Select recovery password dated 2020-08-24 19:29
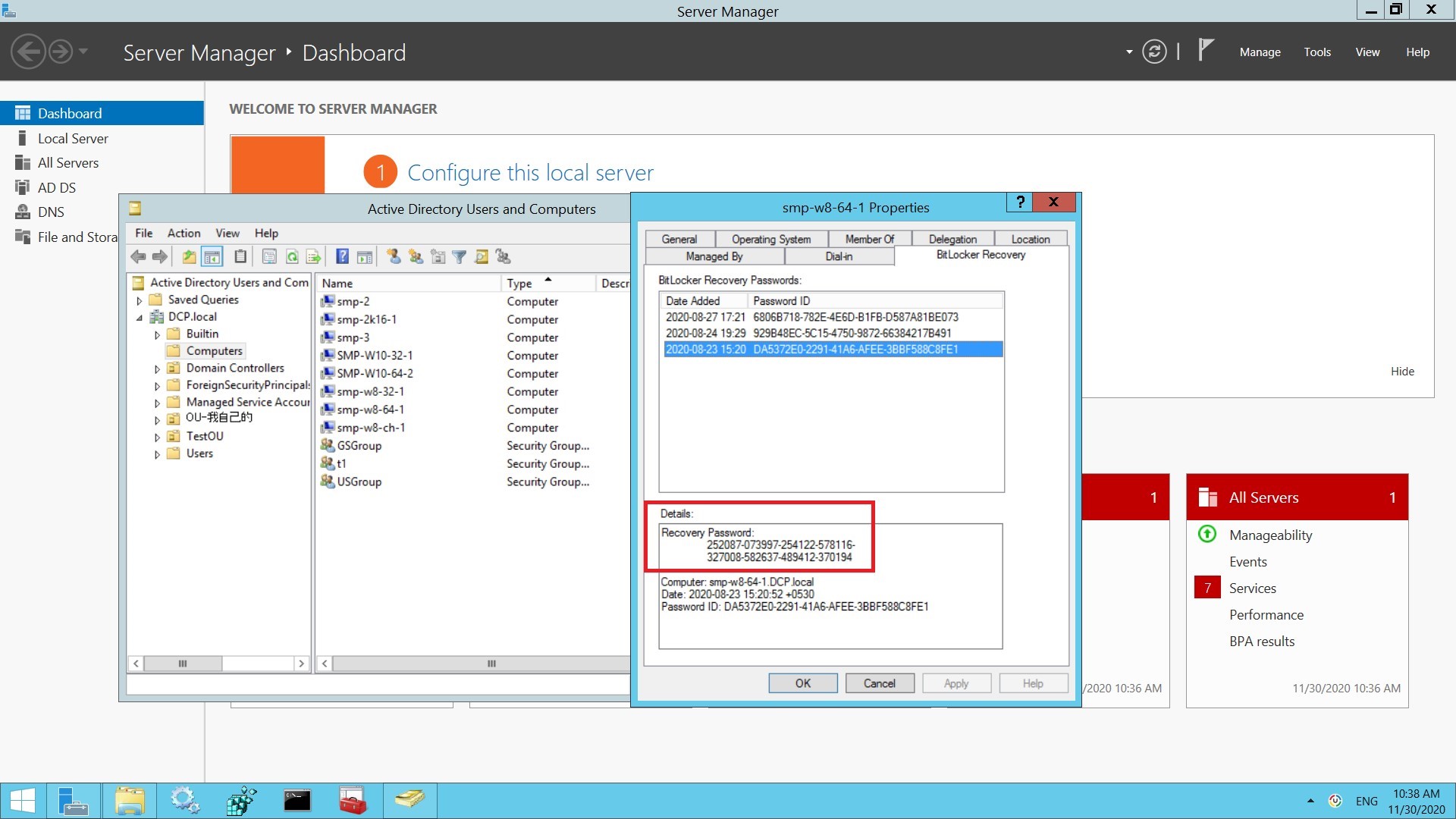Image resolution: width=1456 pixels, height=819 pixels. [x=833, y=333]
